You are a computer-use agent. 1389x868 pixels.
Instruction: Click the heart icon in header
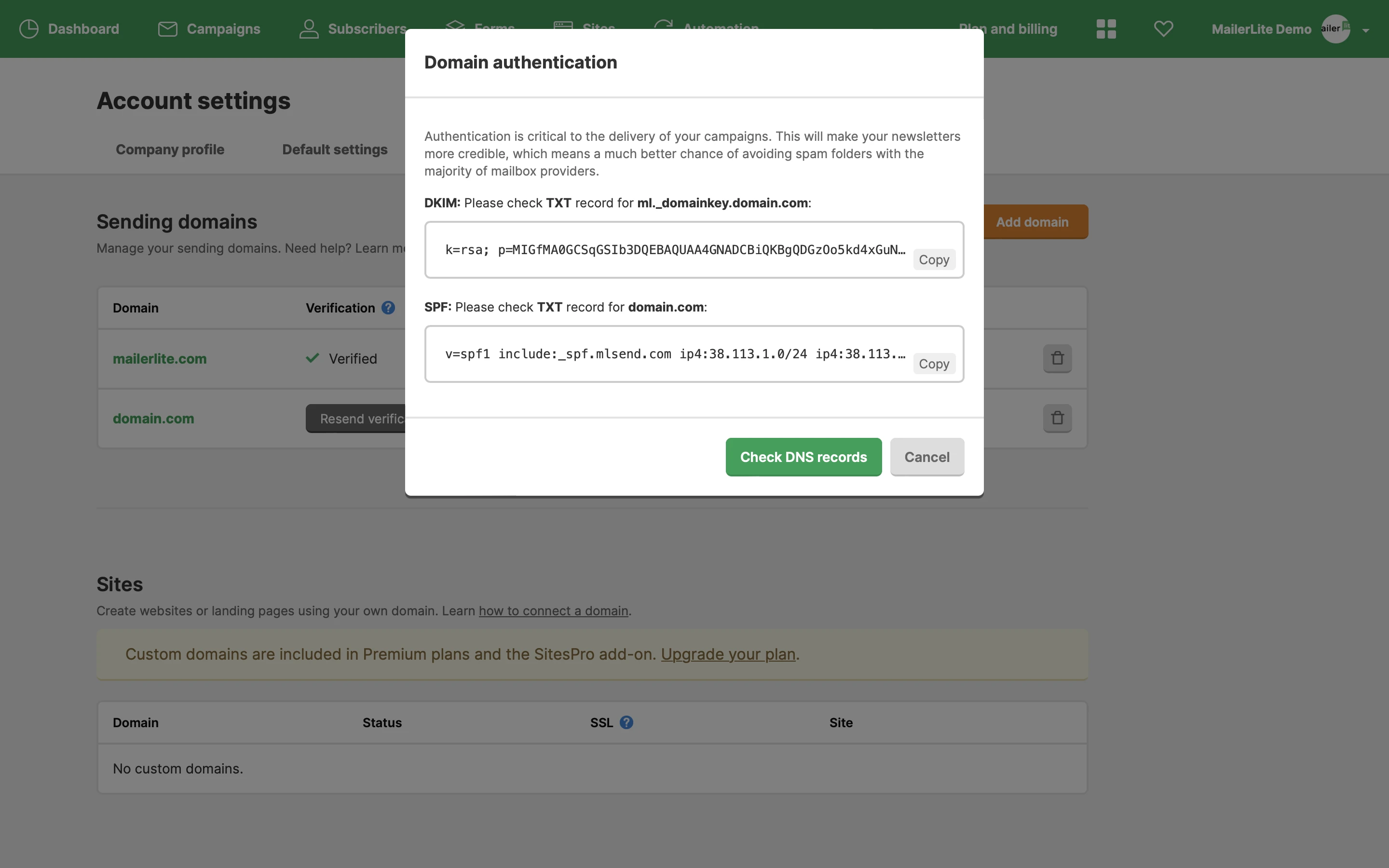(x=1163, y=29)
